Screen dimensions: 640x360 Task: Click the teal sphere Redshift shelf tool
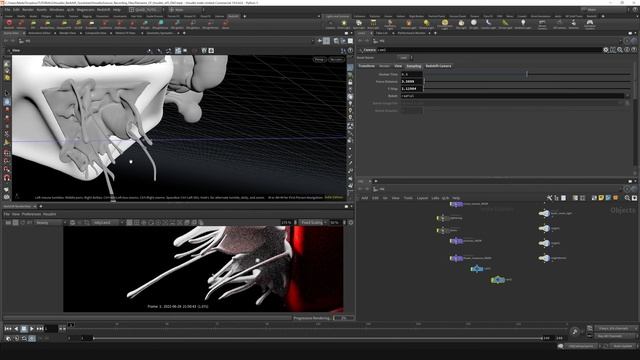(x=161, y=24)
